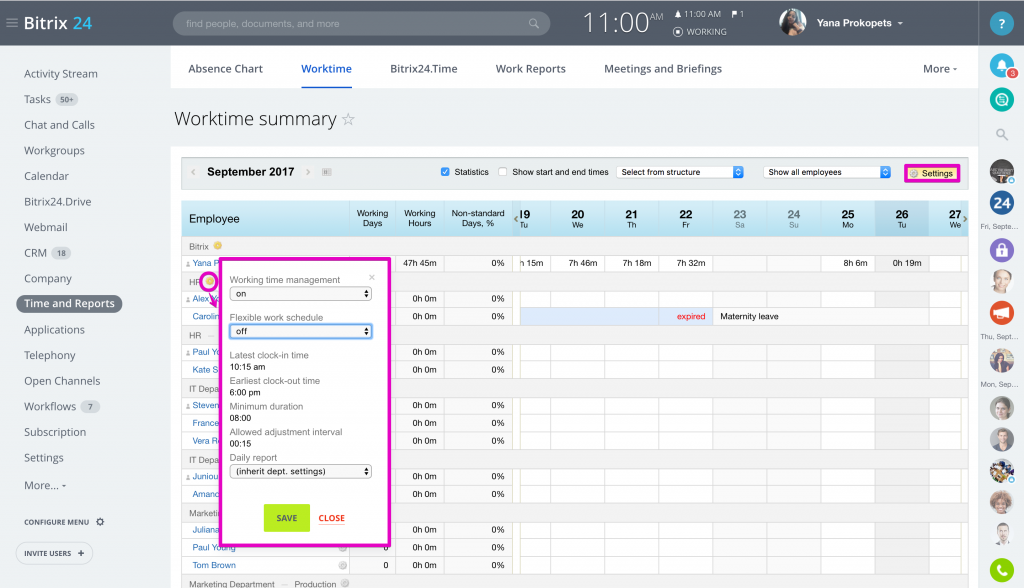Click the red expired label

(691, 316)
